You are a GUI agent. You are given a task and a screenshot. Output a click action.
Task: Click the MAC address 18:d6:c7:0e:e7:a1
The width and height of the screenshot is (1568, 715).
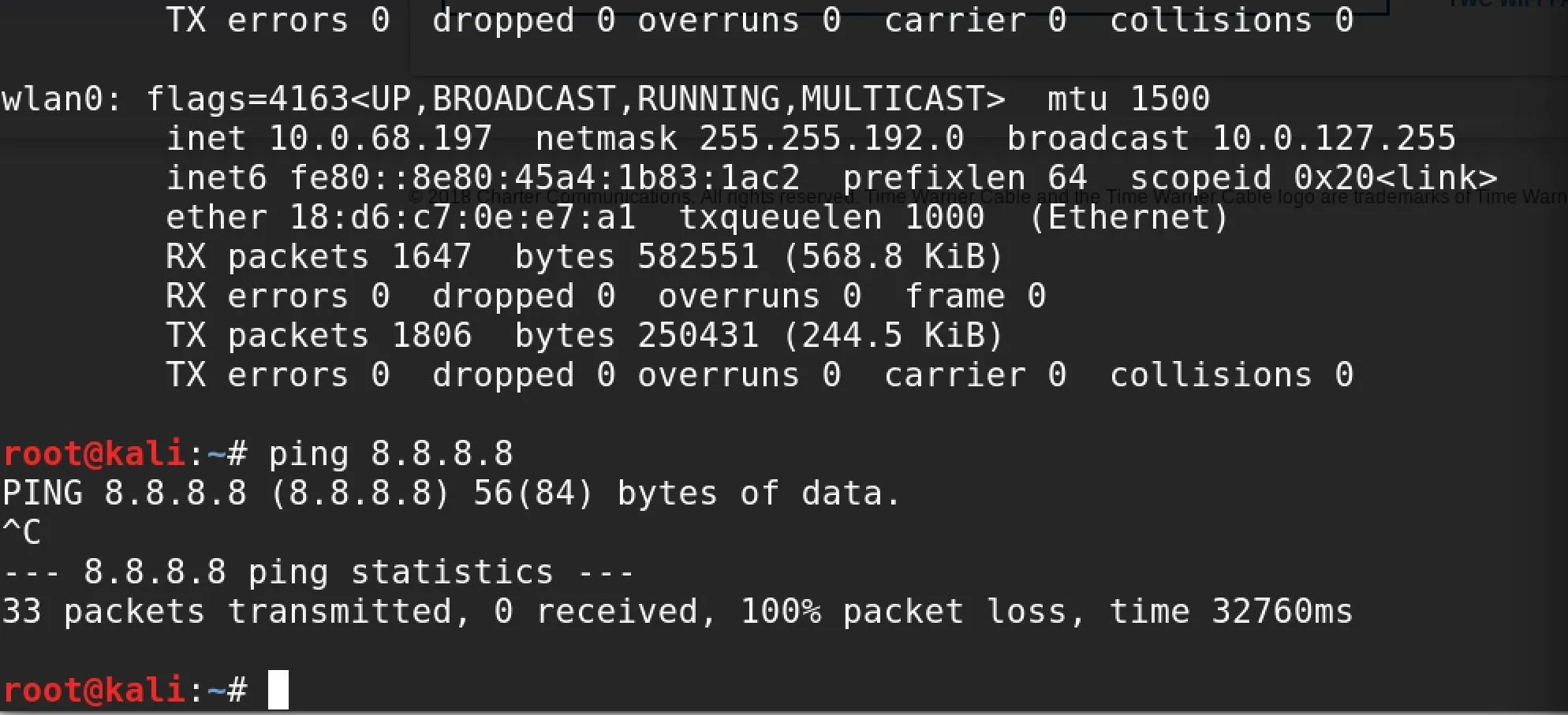click(462, 218)
